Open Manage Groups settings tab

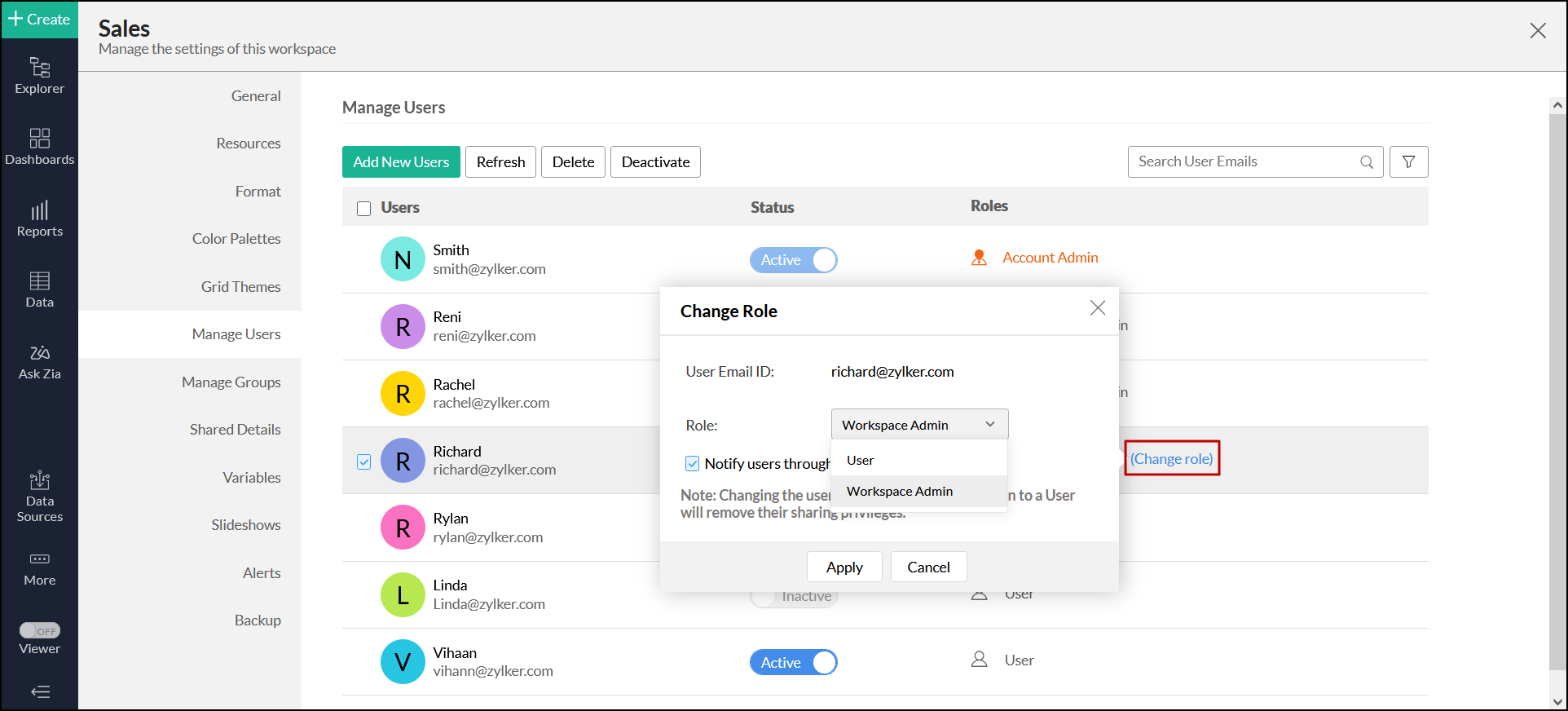(231, 382)
